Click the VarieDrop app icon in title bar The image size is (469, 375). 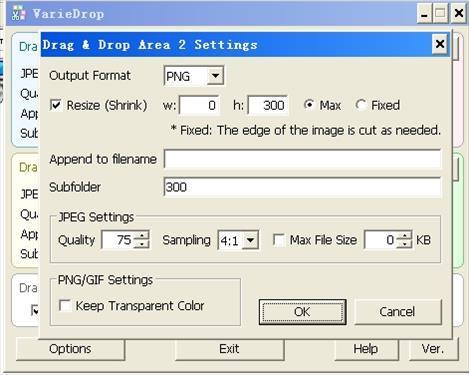18,13
